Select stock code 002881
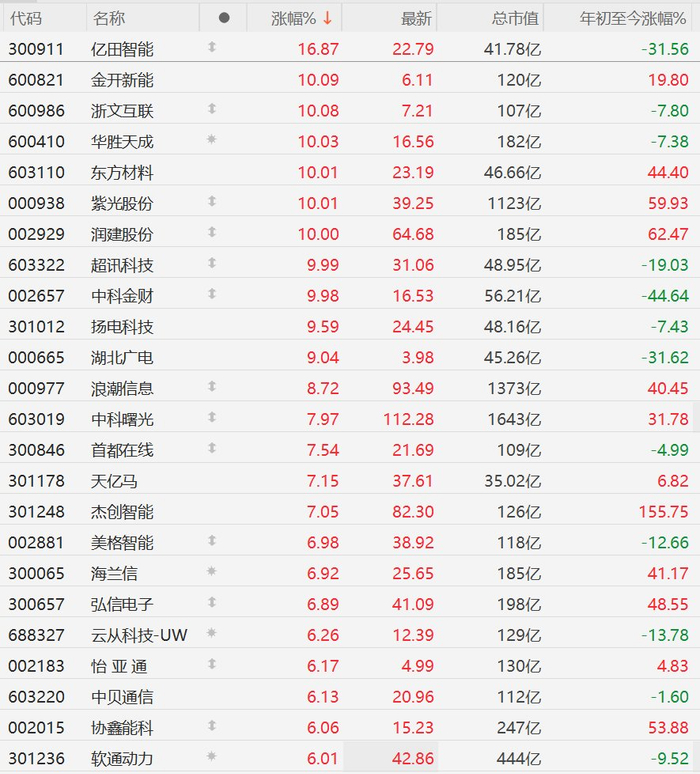 tap(36, 543)
